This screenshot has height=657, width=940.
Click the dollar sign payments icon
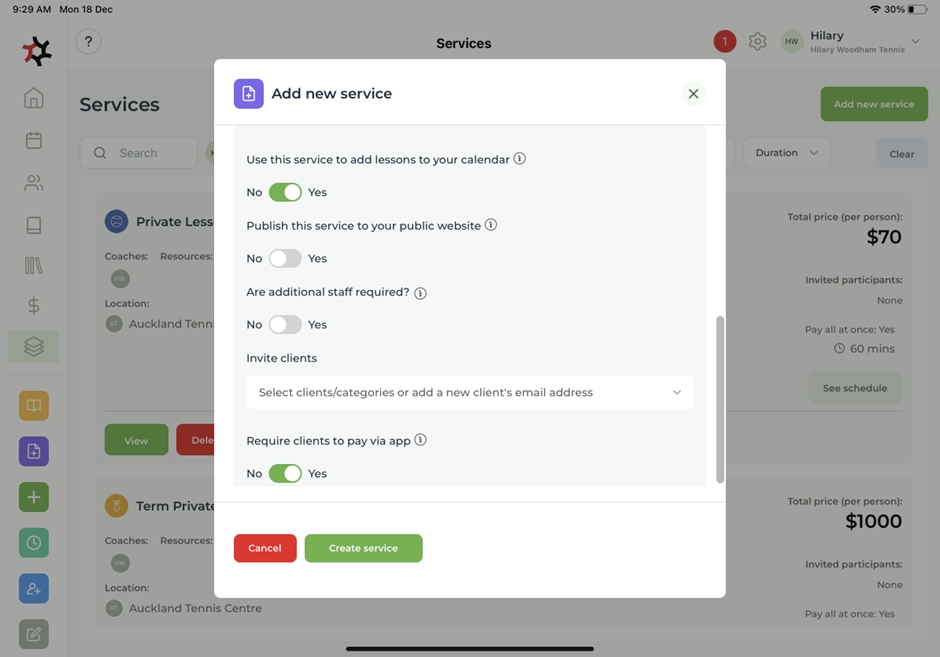coord(34,306)
